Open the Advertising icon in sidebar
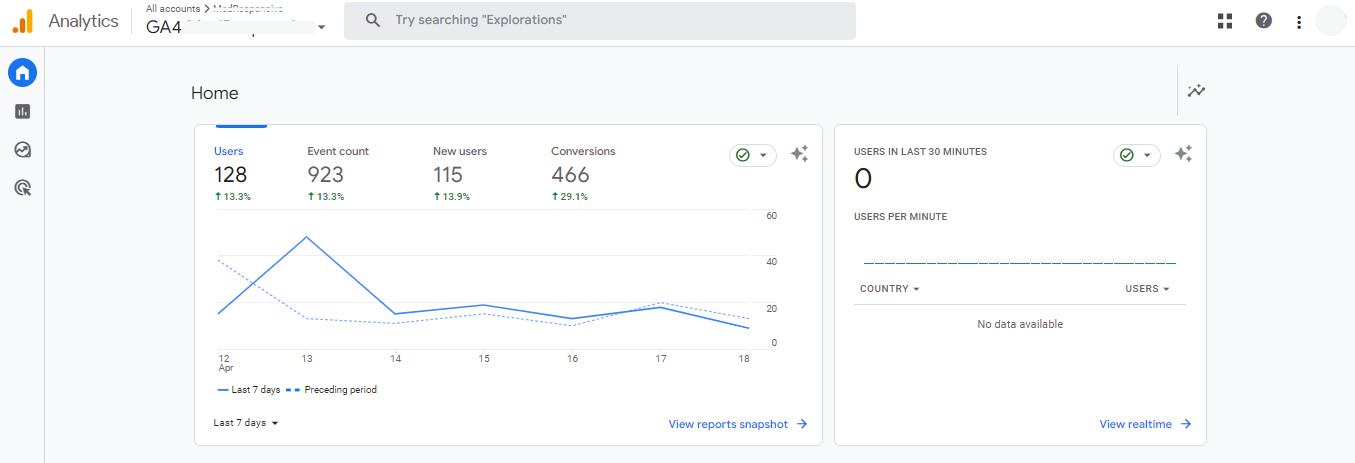Image resolution: width=1355 pixels, height=463 pixels. click(22, 187)
